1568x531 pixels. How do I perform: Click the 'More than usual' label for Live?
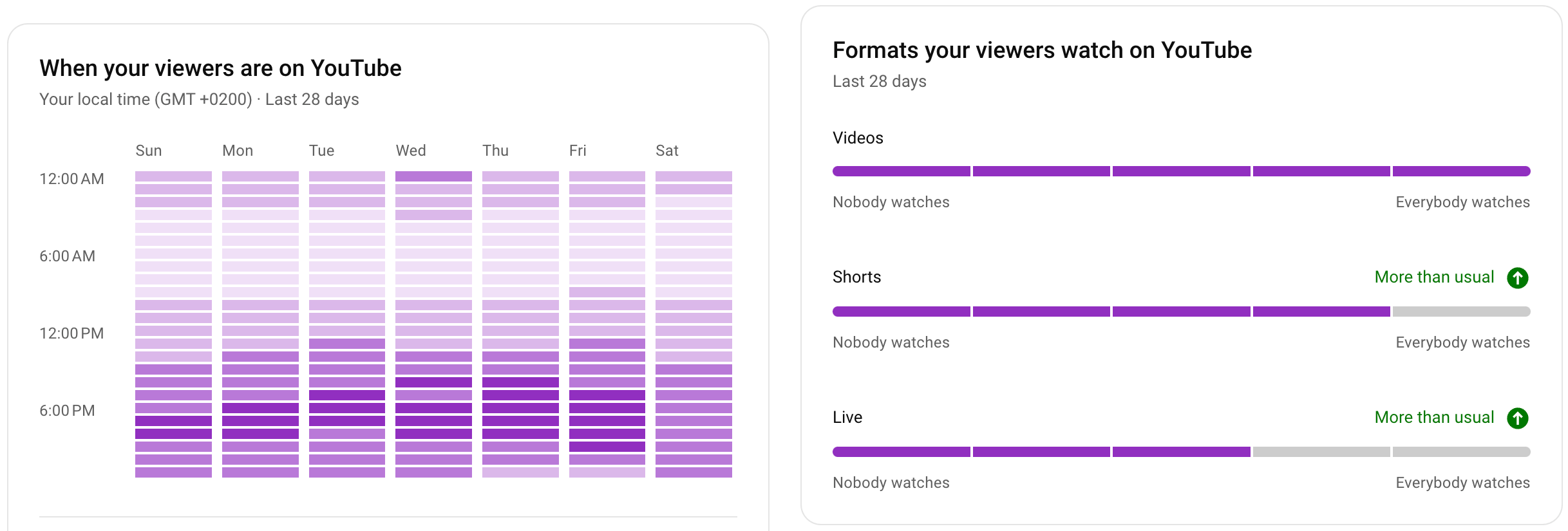1434,417
